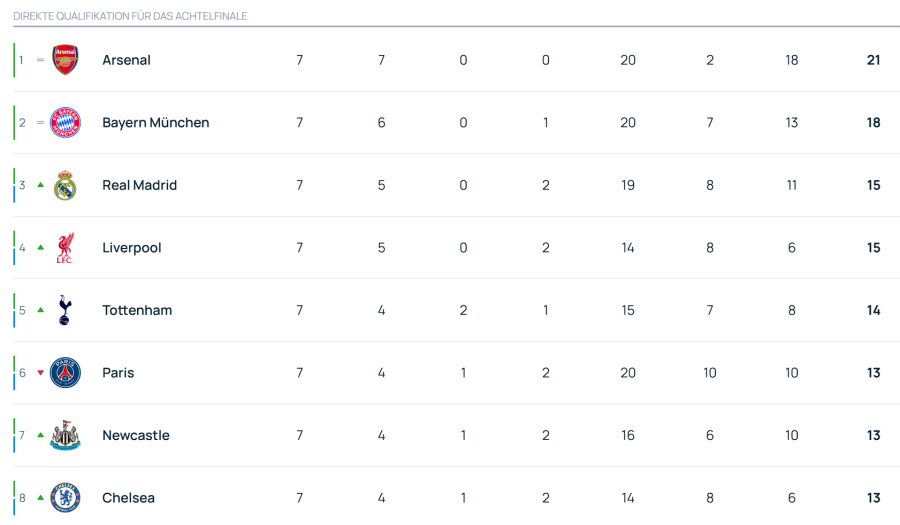Open the Bayern München team link
900x525 pixels.
tap(155, 123)
